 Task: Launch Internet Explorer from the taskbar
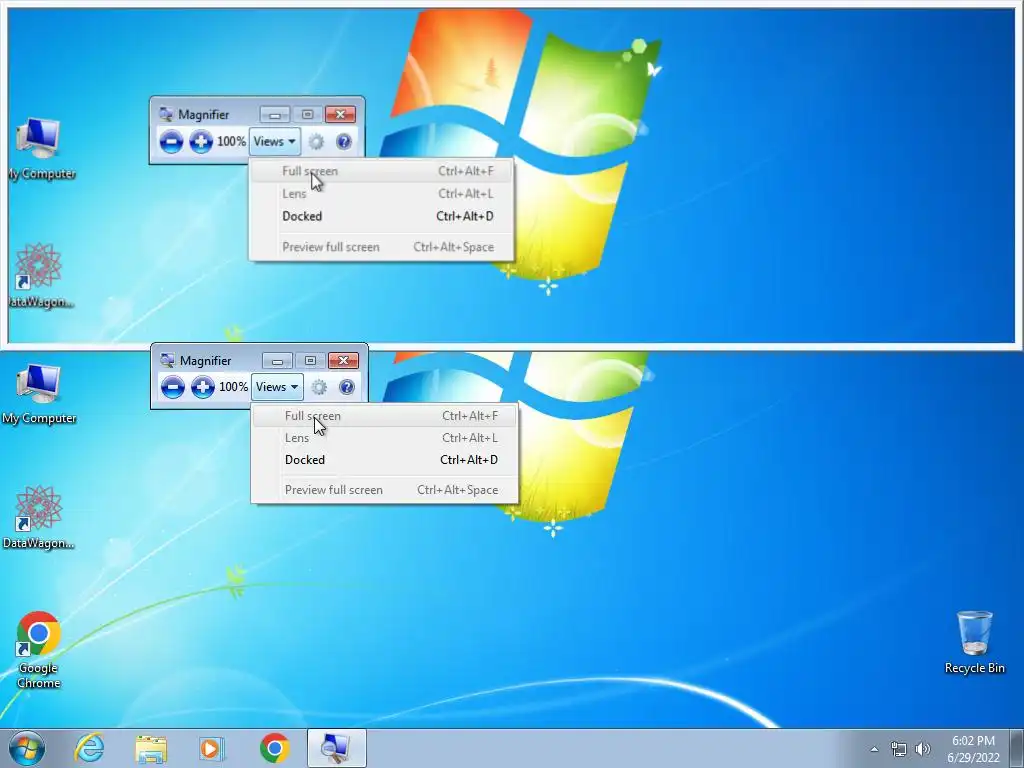point(89,748)
